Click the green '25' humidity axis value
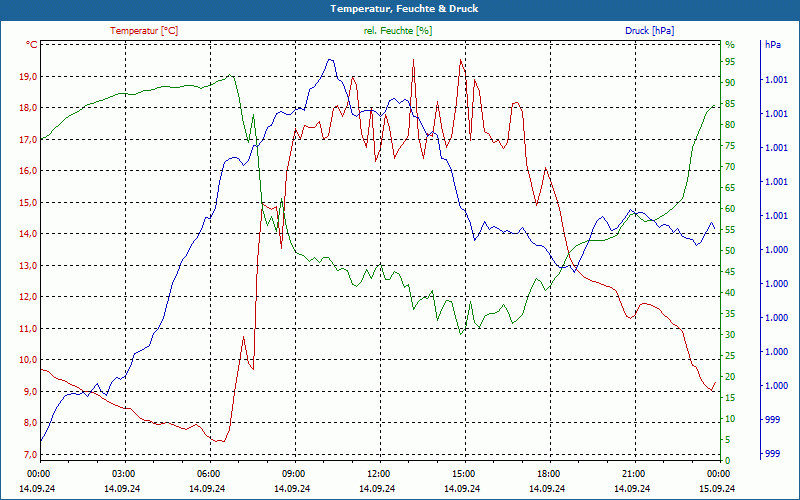 730,356
